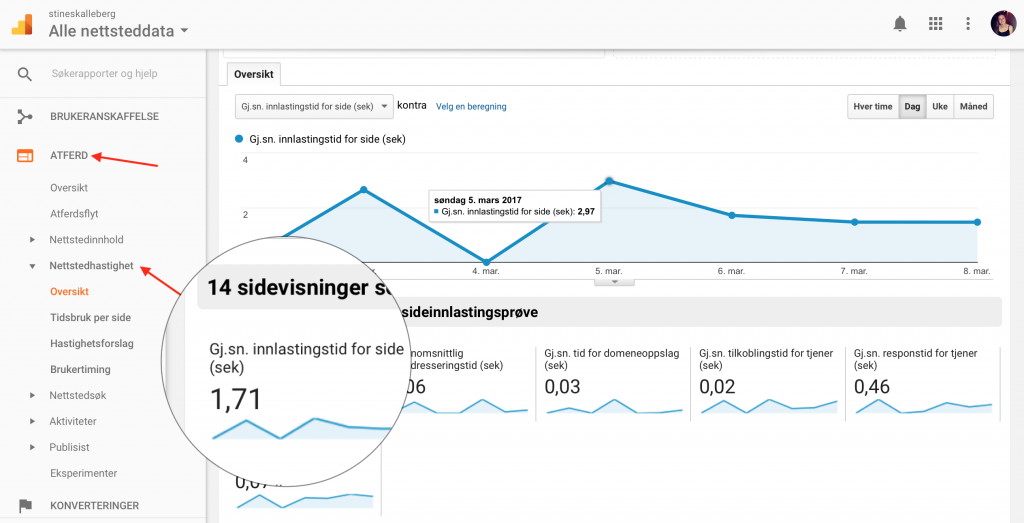Click the Velg en beregning link

(x=471, y=106)
